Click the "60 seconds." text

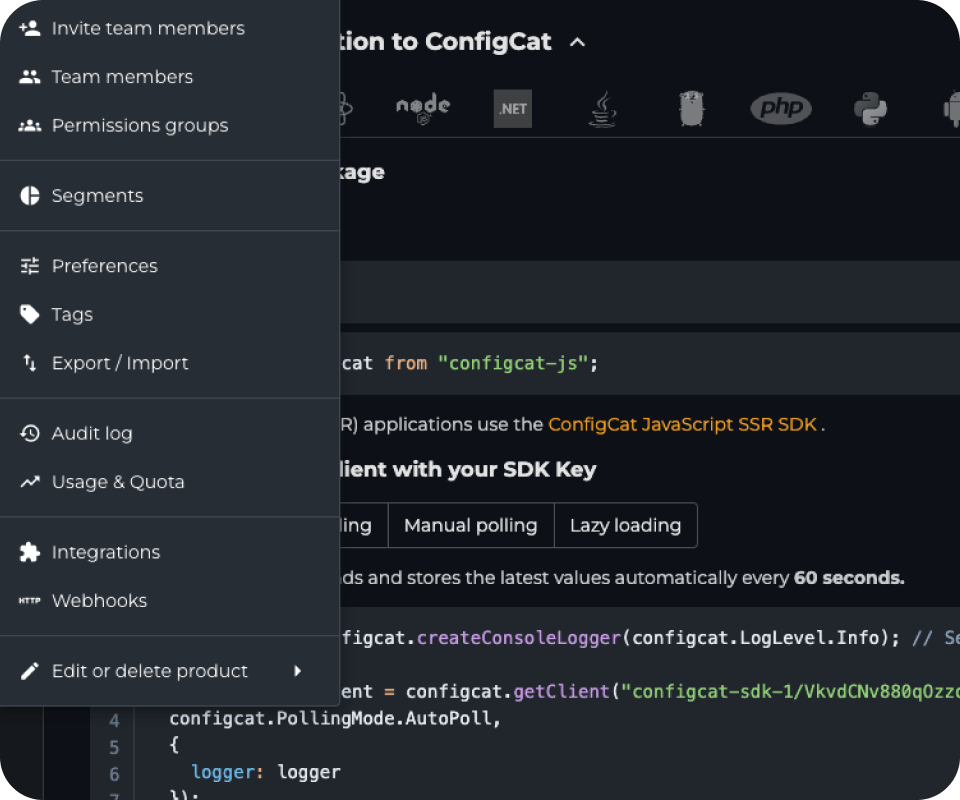pos(849,578)
